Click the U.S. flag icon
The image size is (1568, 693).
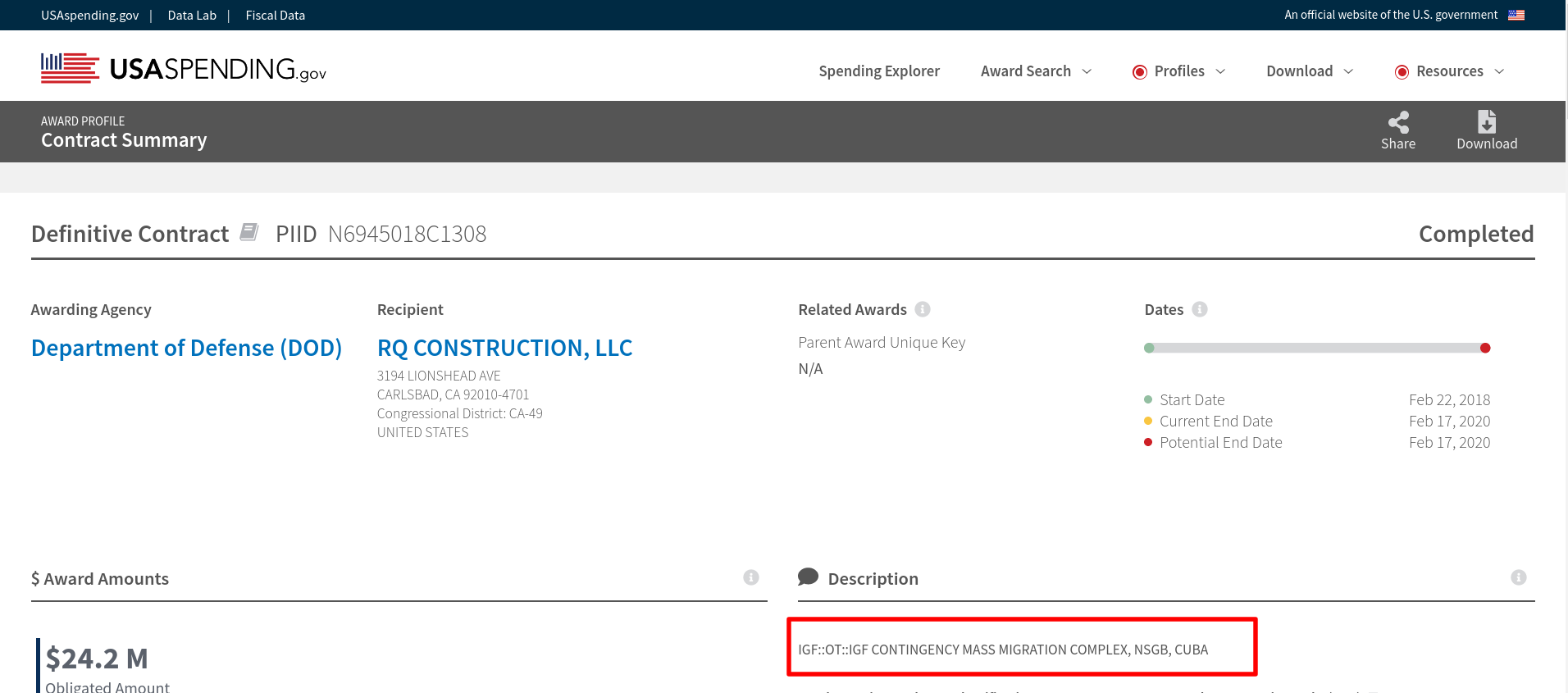point(1516,15)
